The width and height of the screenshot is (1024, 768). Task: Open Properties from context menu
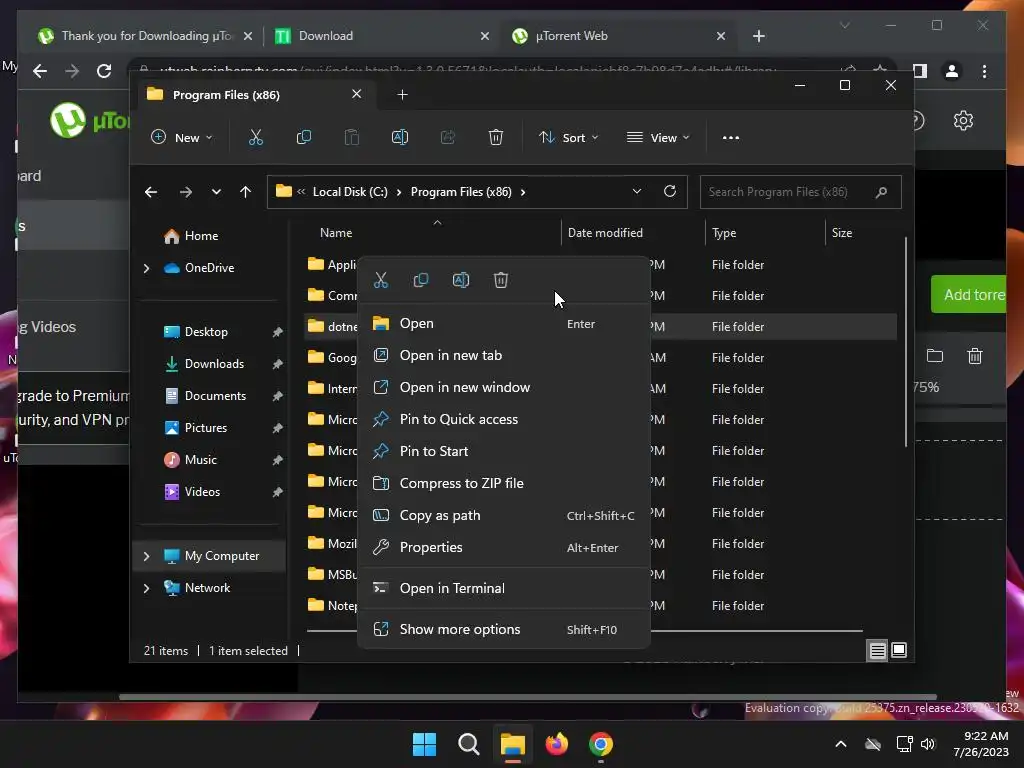504,547
